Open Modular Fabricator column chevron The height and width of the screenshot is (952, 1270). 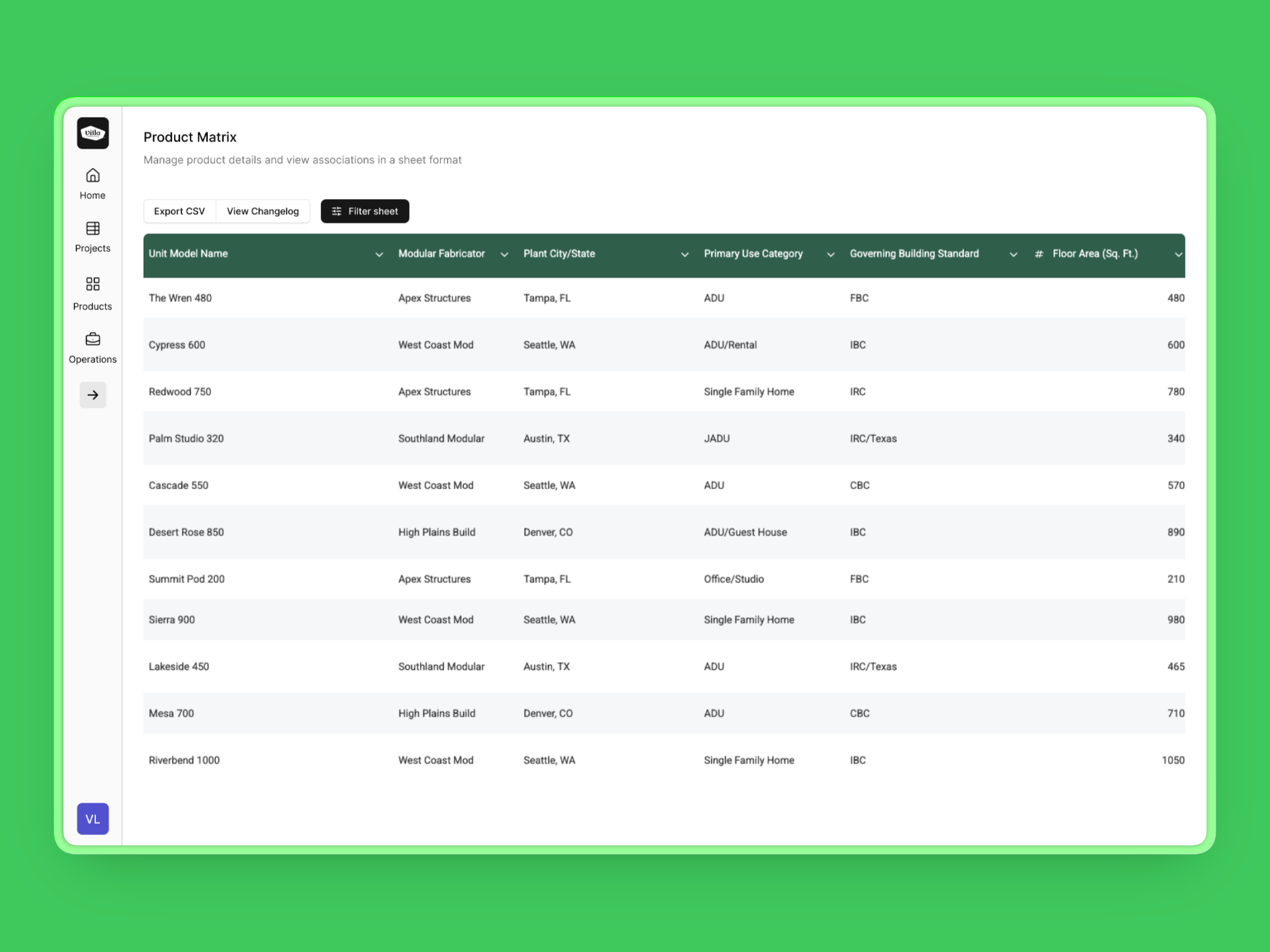coord(504,255)
